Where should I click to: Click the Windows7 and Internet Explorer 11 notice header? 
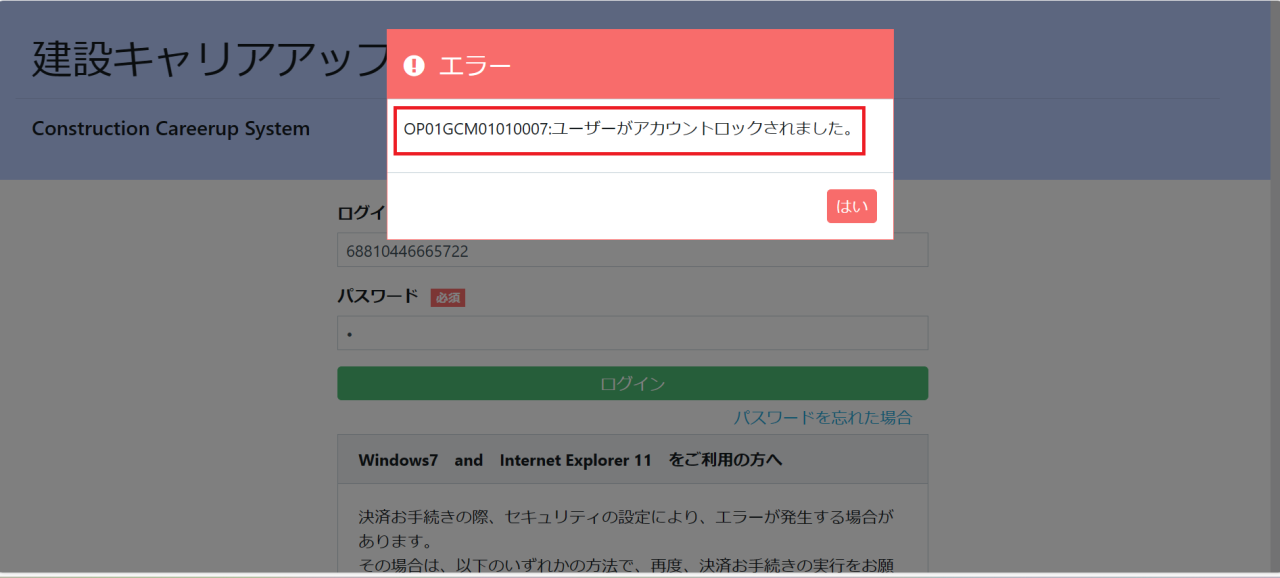pyautogui.click(x=570, y=460)
